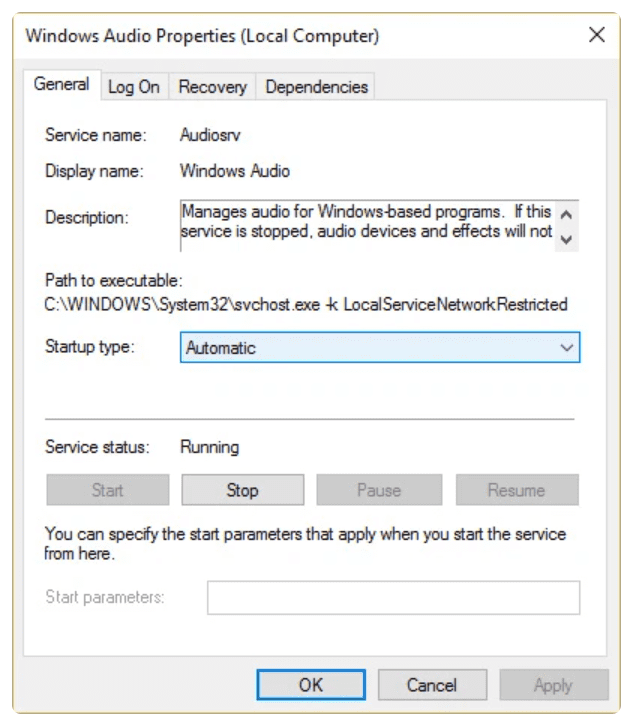Confirm the dialog with OK

[310, 685]
